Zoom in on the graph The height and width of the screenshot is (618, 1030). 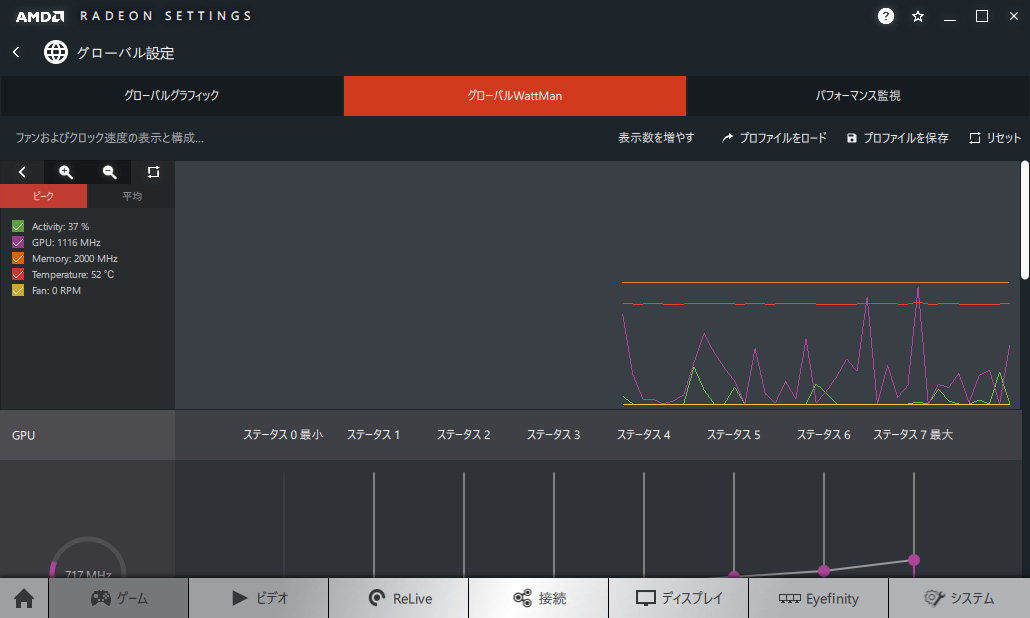coord(66,172)
